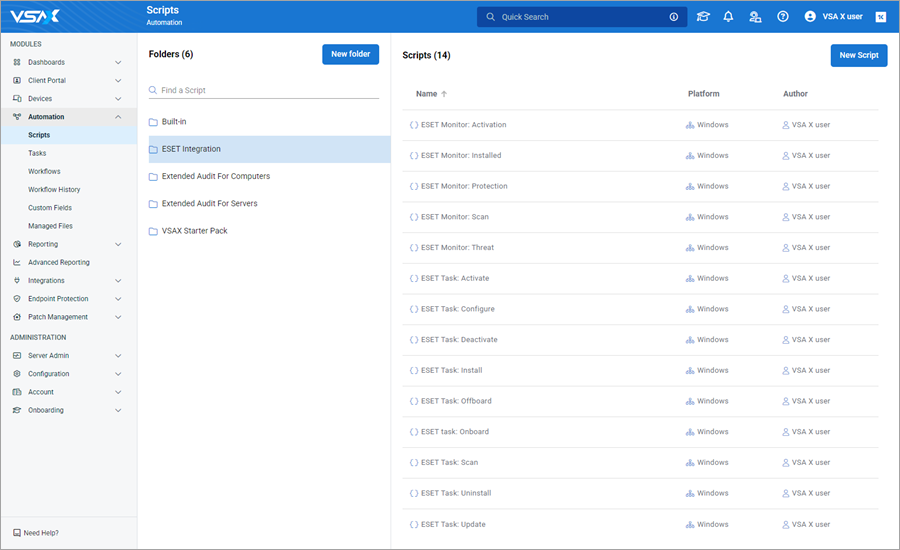Screen dimensions: 900x550
Task: Click the Endpoint Protection shield icon
Action: (17, 299)
